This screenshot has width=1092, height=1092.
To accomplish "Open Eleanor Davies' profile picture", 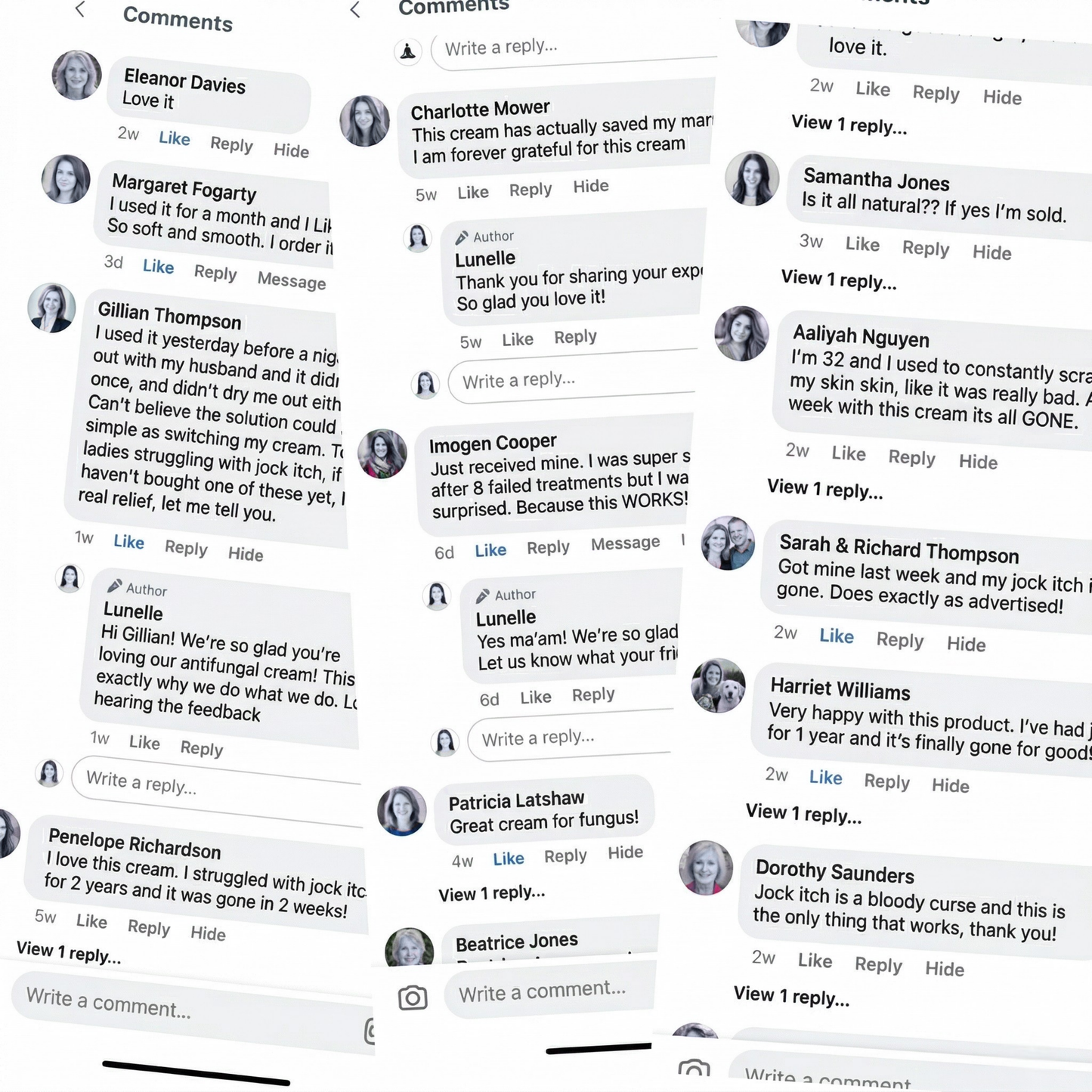I will coord(76,76).
